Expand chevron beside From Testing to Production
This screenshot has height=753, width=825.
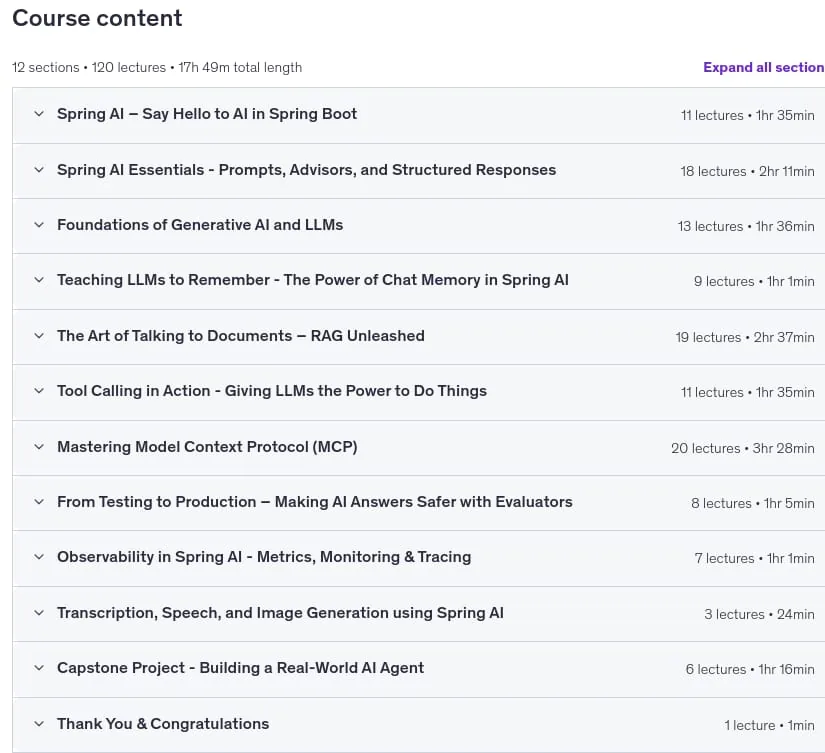pos(39,502)
